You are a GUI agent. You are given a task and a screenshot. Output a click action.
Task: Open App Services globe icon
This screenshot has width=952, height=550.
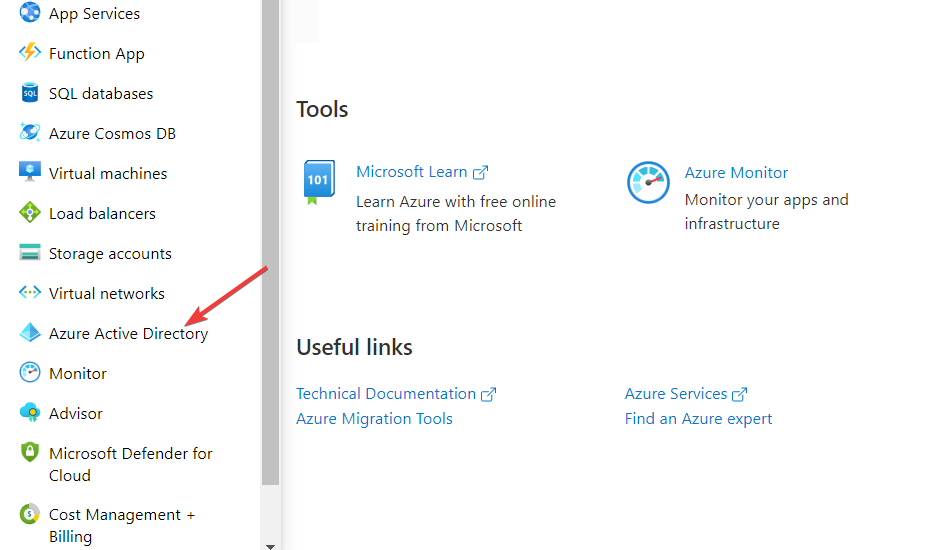pos(30,12)
